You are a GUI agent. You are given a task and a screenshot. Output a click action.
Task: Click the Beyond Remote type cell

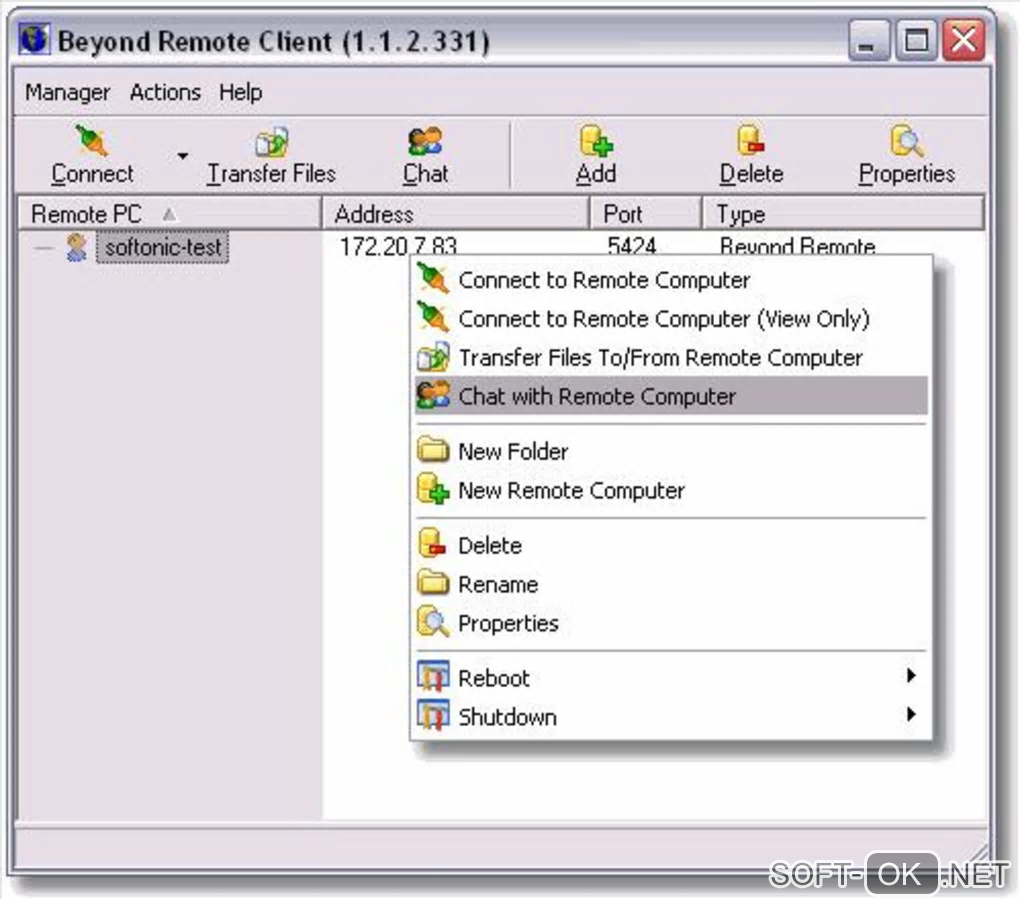(798, 246)
